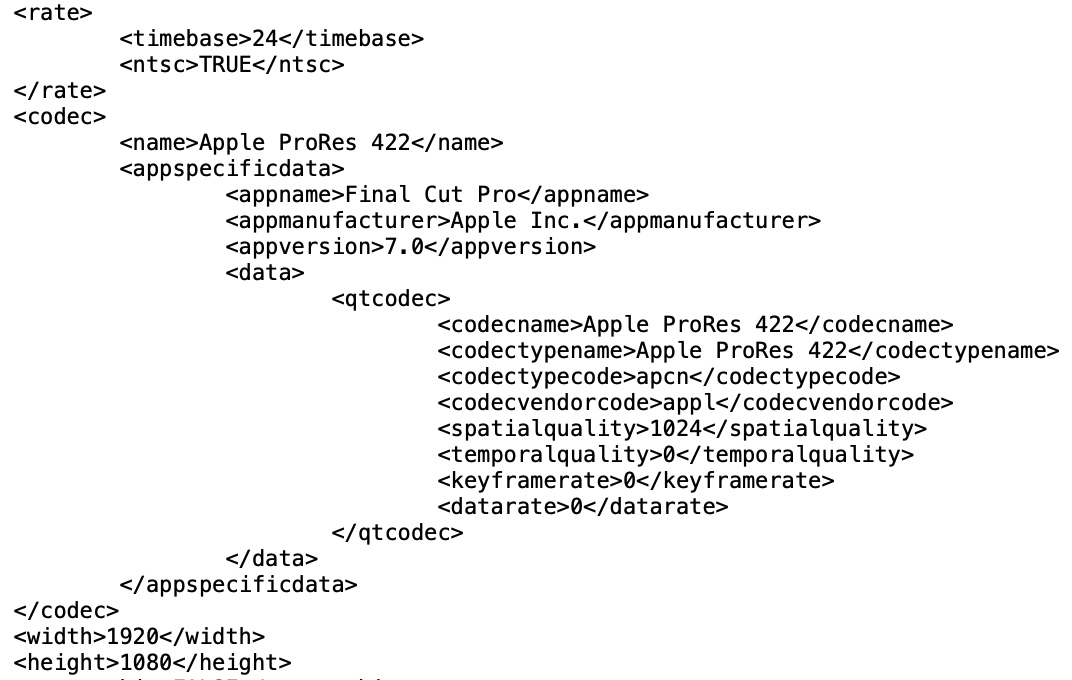Click the appmanufacturer Apple Inc. line
Image resolution: width=1072 pixels, height=680 pixels.
click(523, 221)
